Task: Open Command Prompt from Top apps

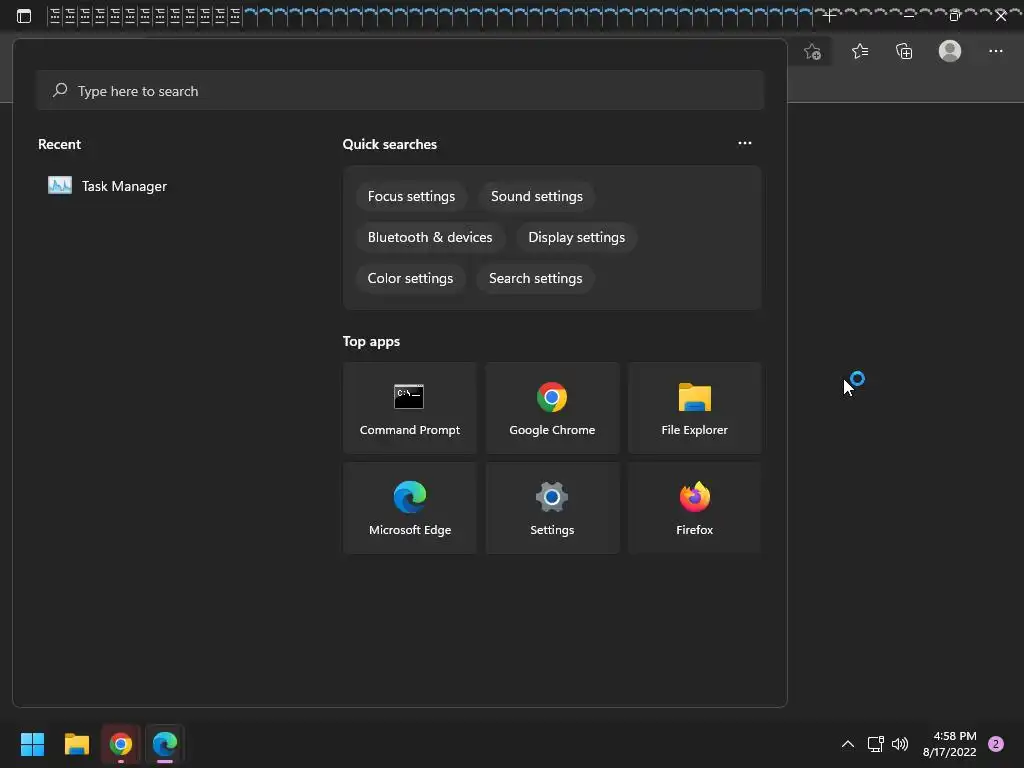Action: pos(409,408)
